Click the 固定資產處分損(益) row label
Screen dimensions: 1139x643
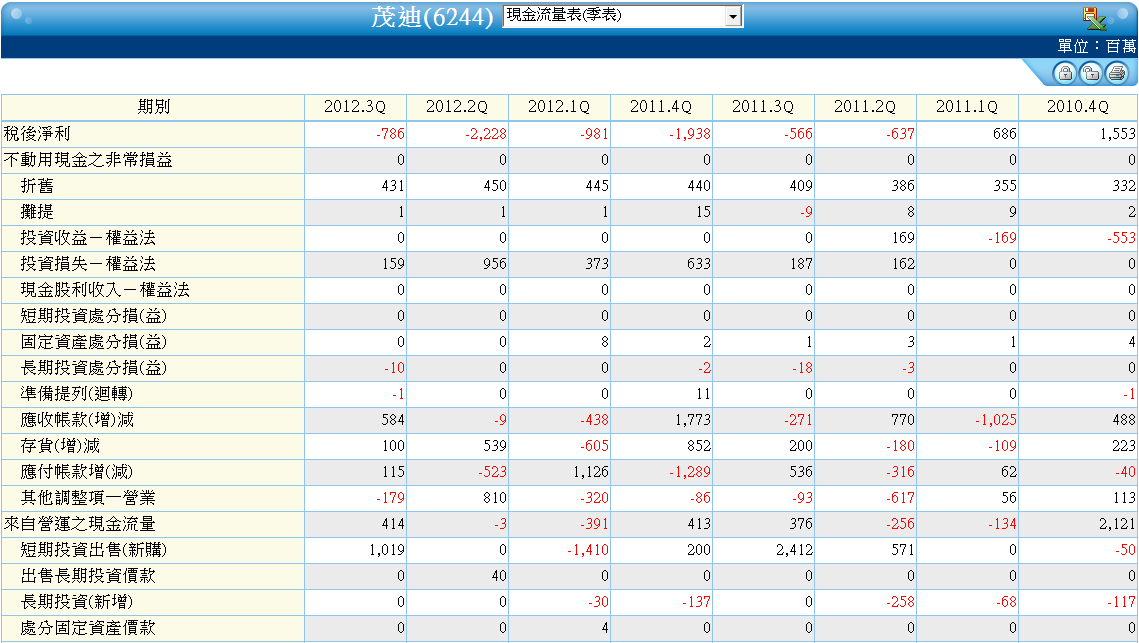(94, 342)
